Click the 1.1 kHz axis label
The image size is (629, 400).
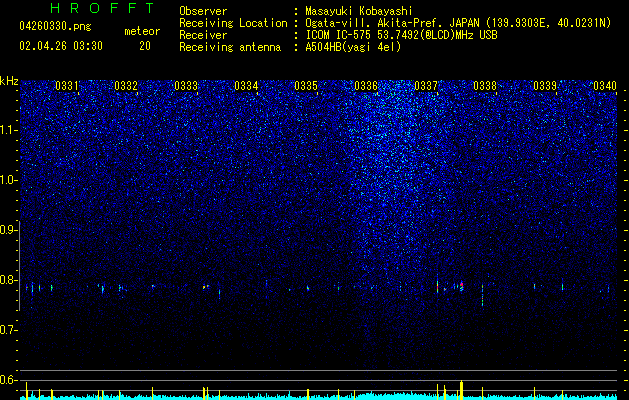click(8, 130)
